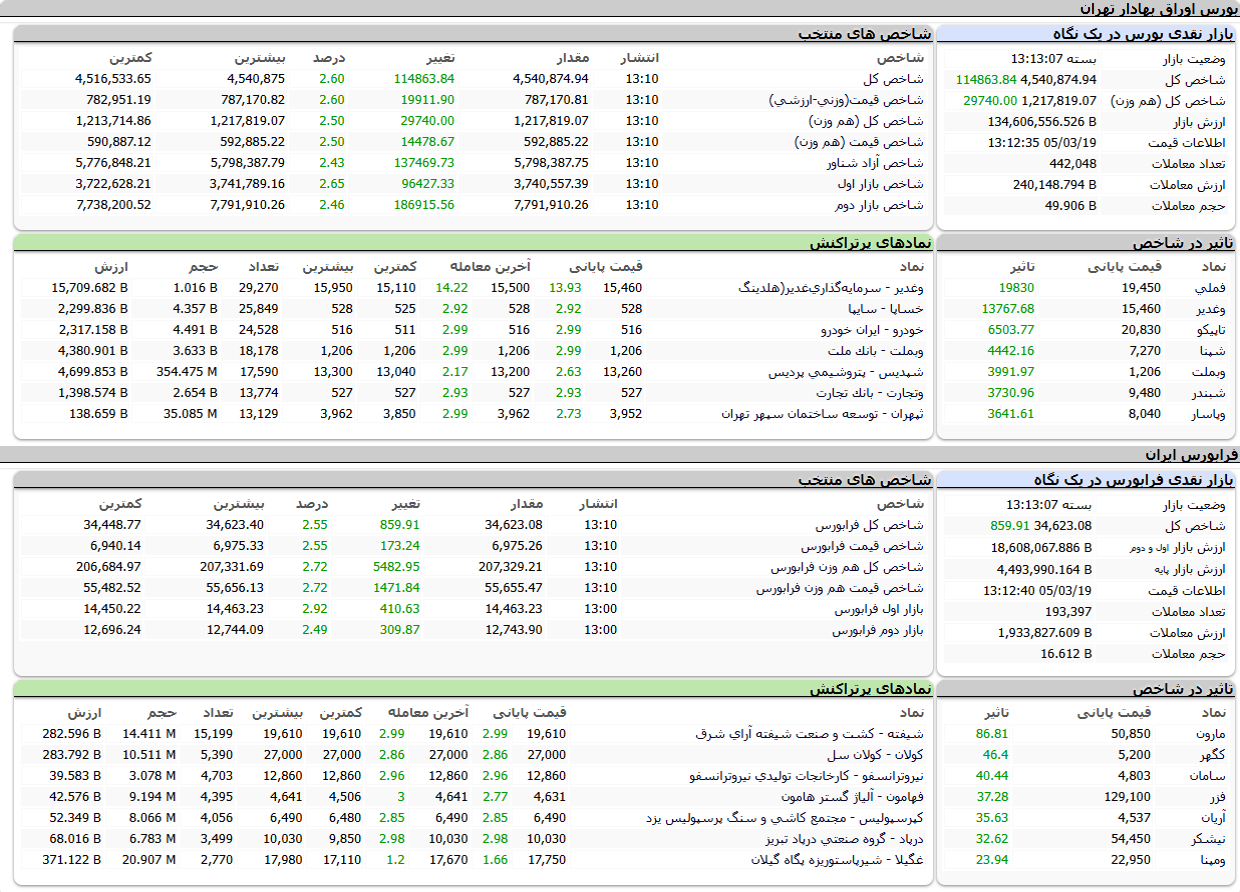Click bourse trade volume '49.906 B'
The image size is (1240, 892).
[1070, 206]
